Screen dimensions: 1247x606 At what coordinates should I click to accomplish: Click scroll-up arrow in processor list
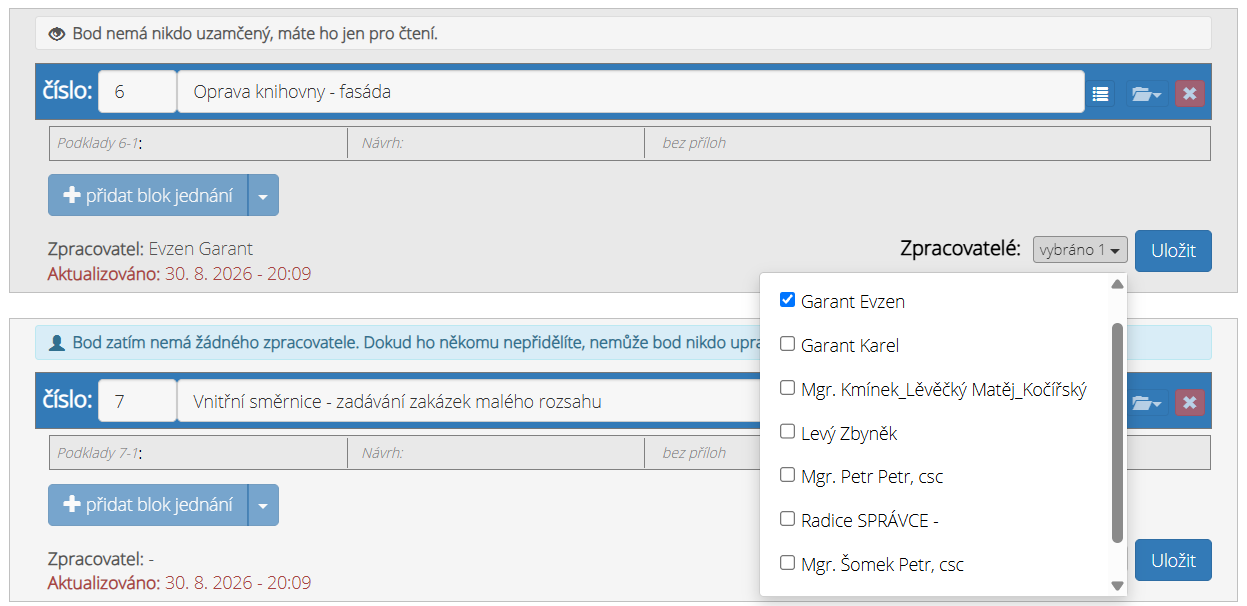(x=1117, y=284)
